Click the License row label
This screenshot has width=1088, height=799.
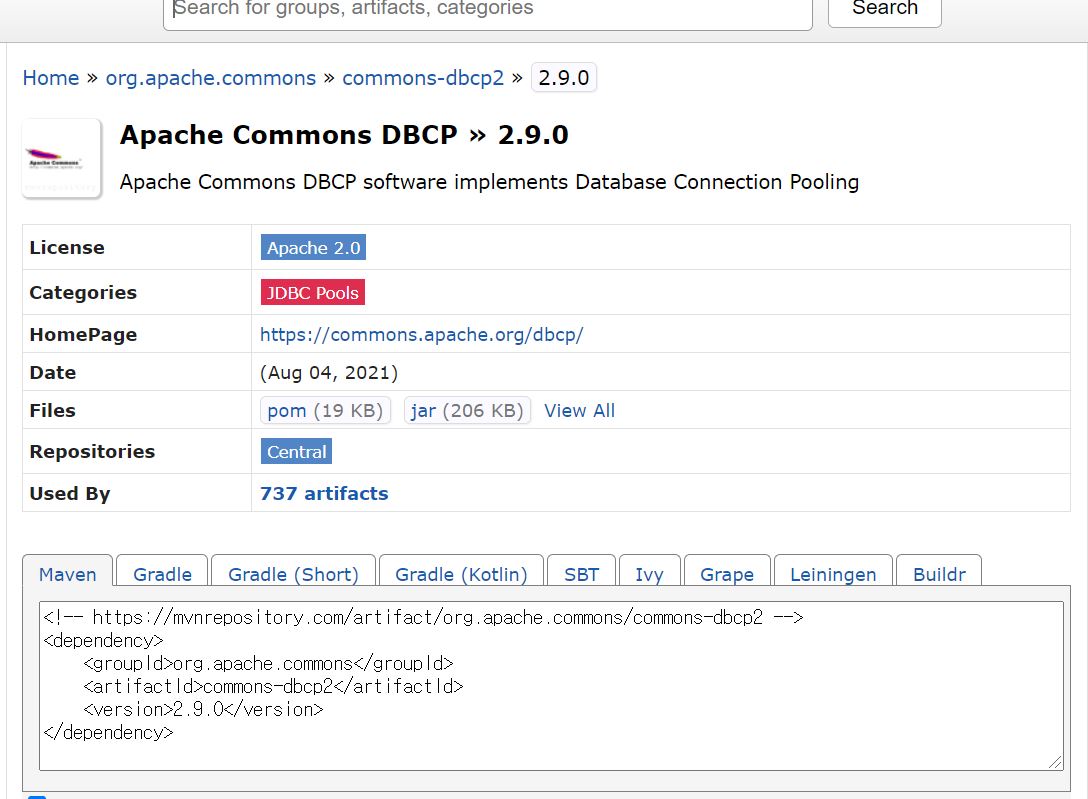tap(67, 248)
